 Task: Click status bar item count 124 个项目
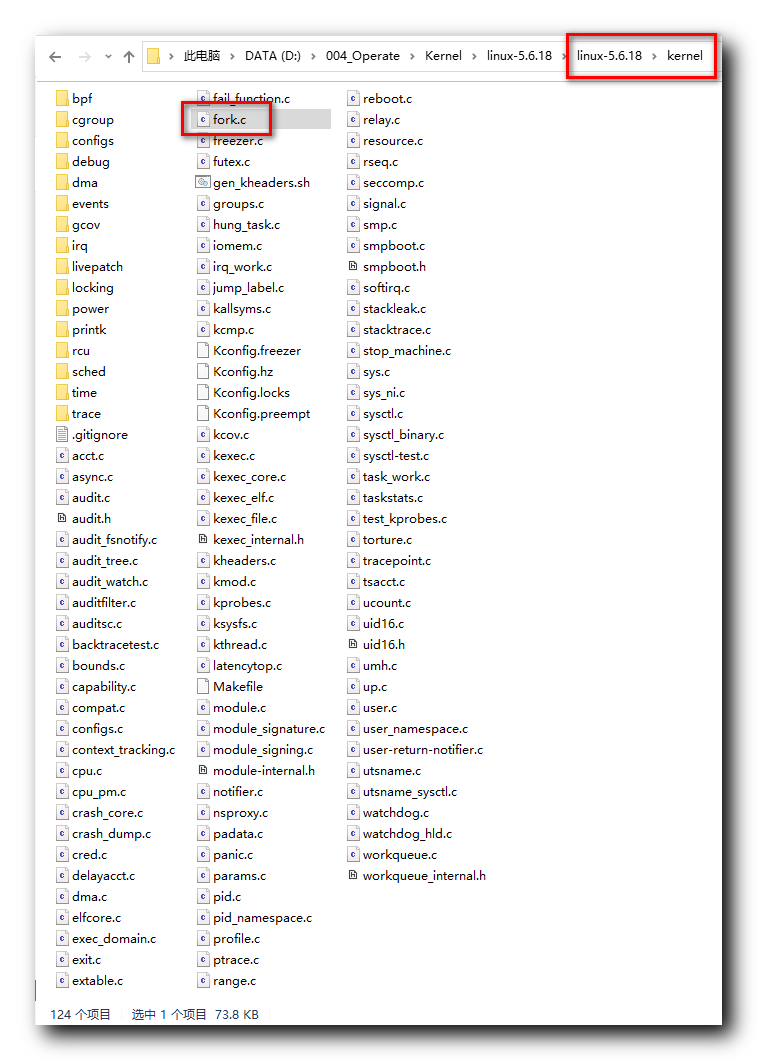[80, 1014]
